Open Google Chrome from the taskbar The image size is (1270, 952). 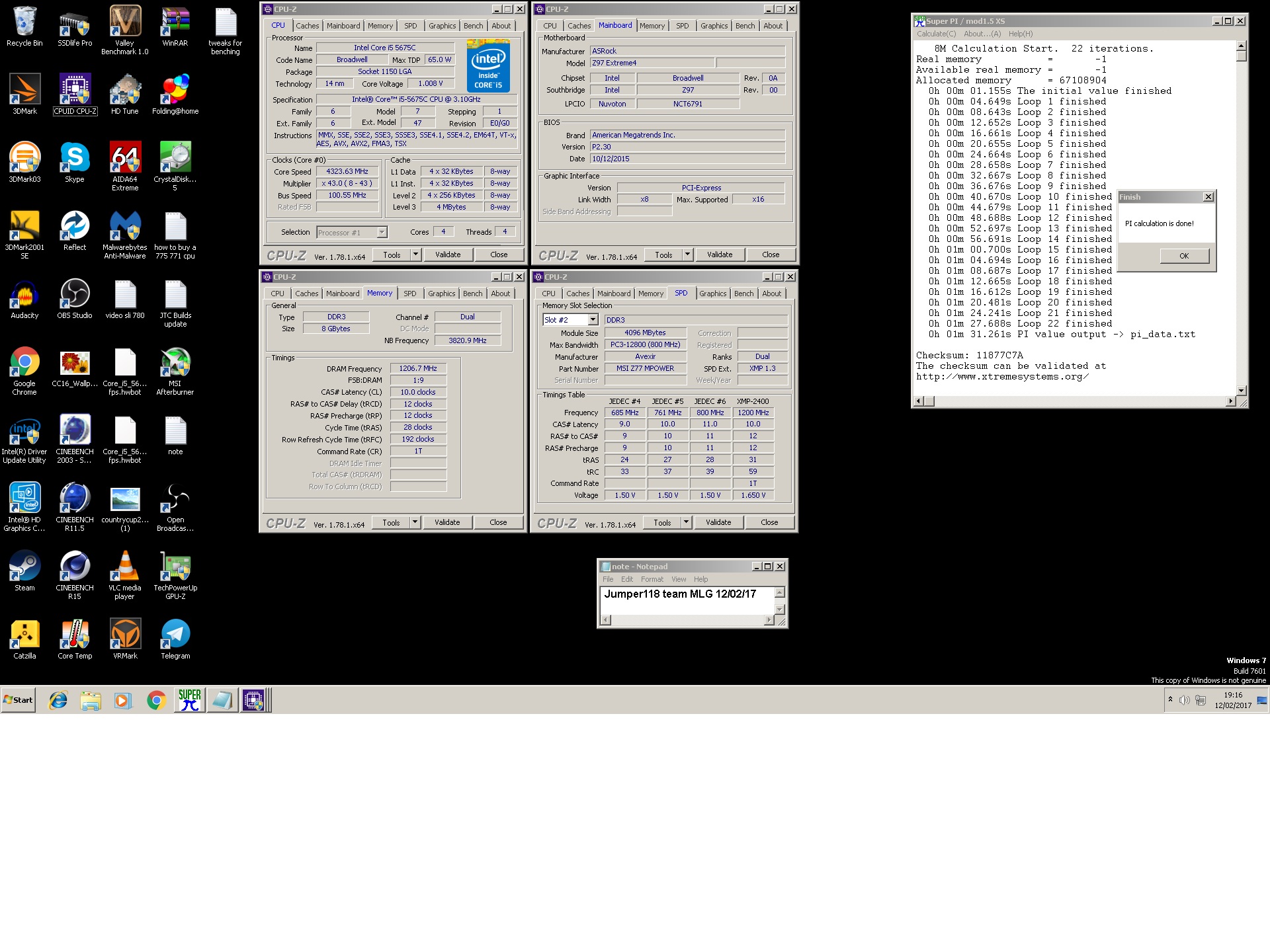(x=156, y=699)
